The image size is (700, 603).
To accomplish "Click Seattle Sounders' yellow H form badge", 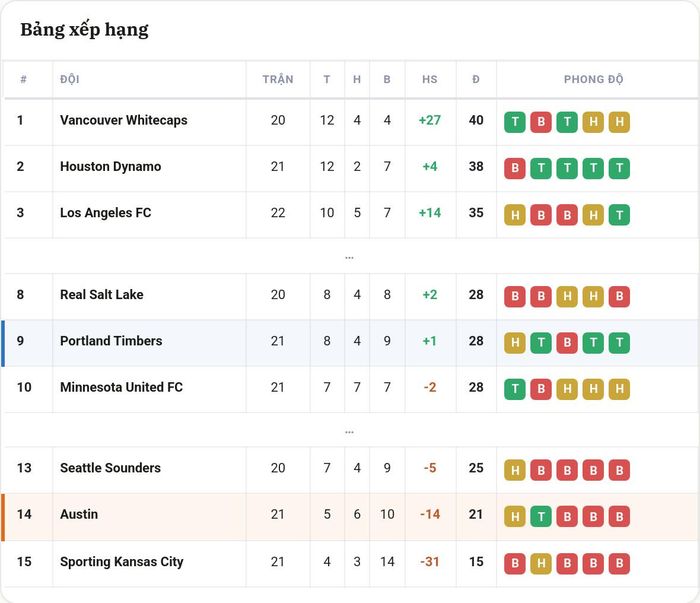I will (515, 470).
